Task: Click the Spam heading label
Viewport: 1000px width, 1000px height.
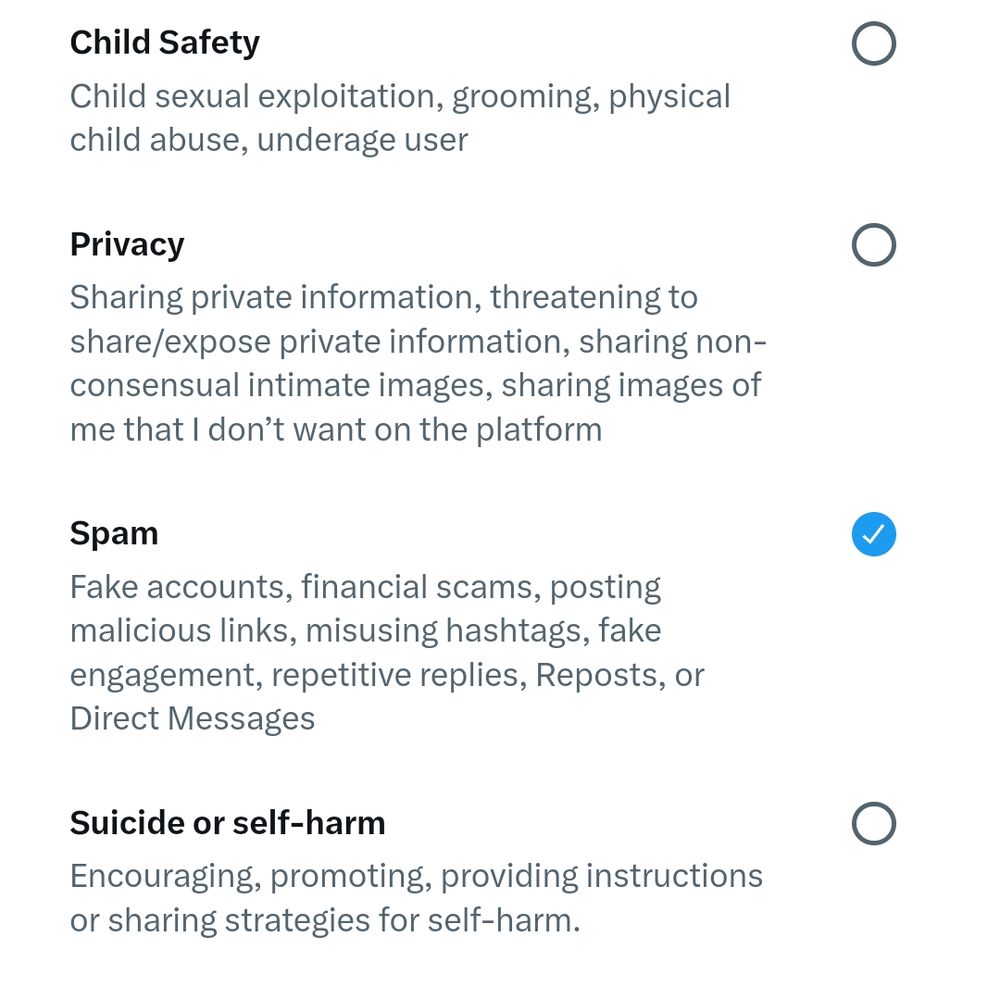Action: (x=114, y=534)
